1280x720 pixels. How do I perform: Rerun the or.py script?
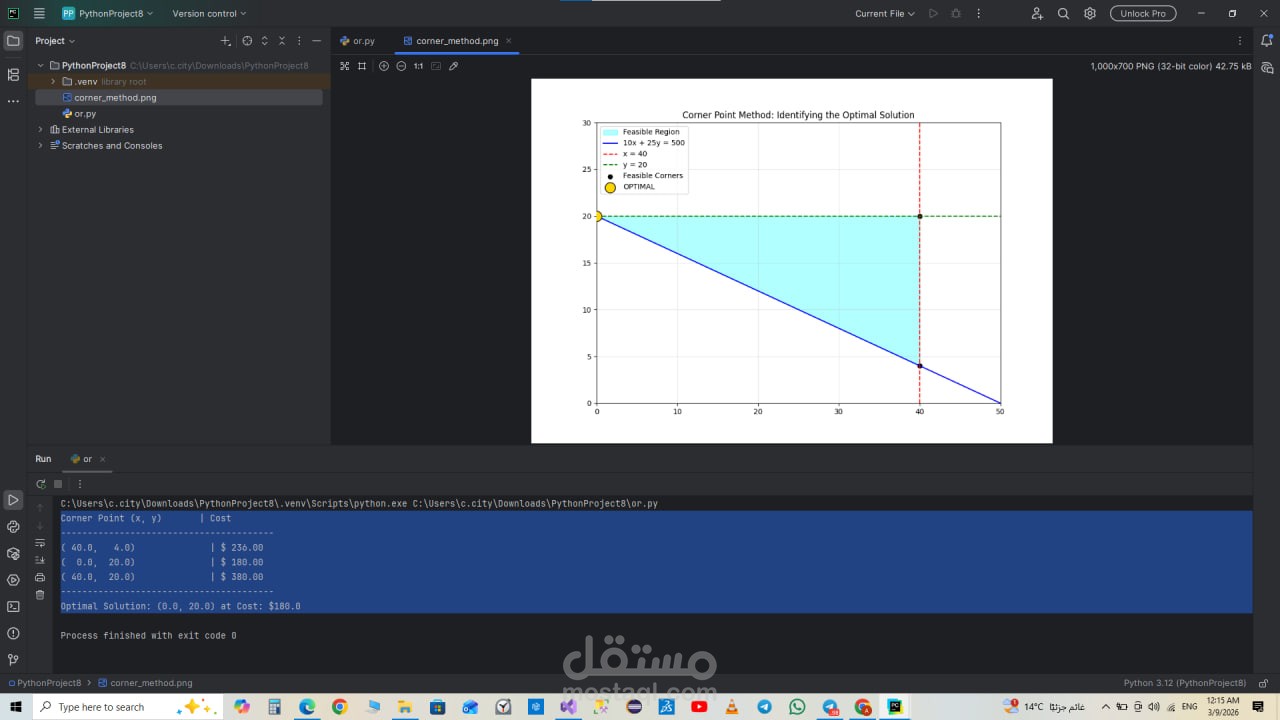pyautogui.click(x=40, y=483)
